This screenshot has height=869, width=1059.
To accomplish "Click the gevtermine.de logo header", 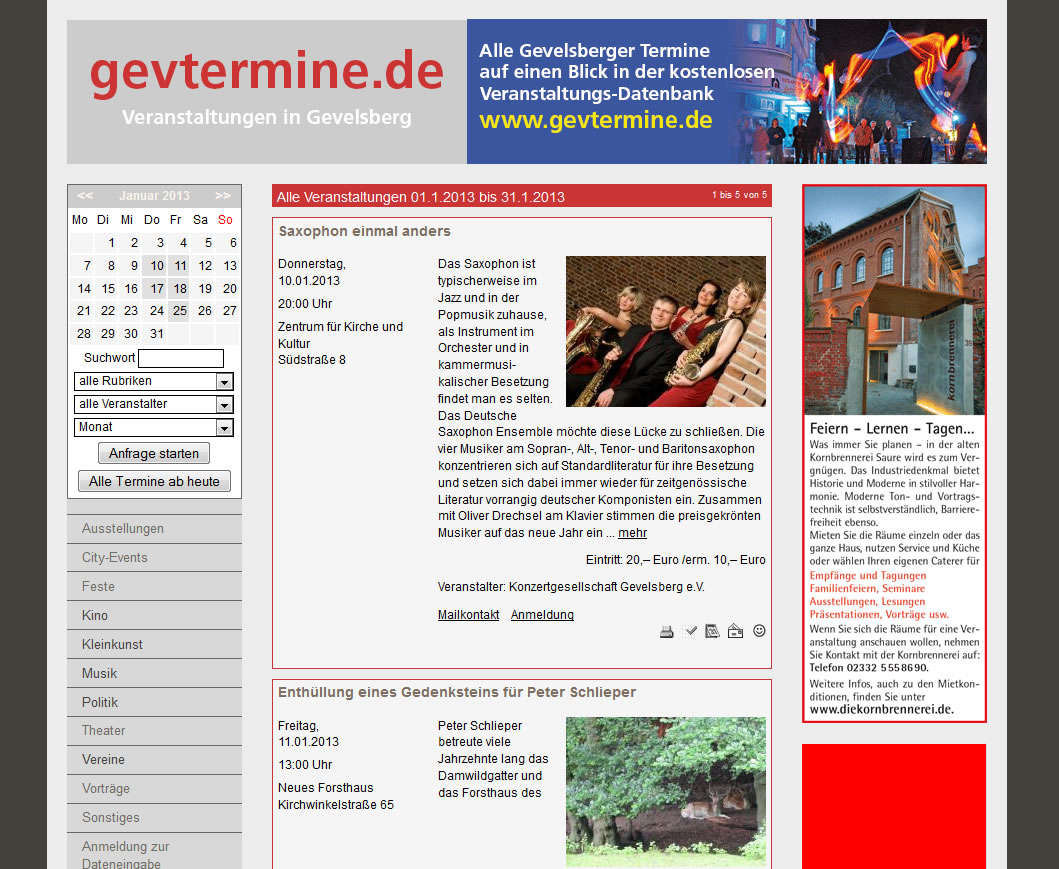I will point(267,92).
